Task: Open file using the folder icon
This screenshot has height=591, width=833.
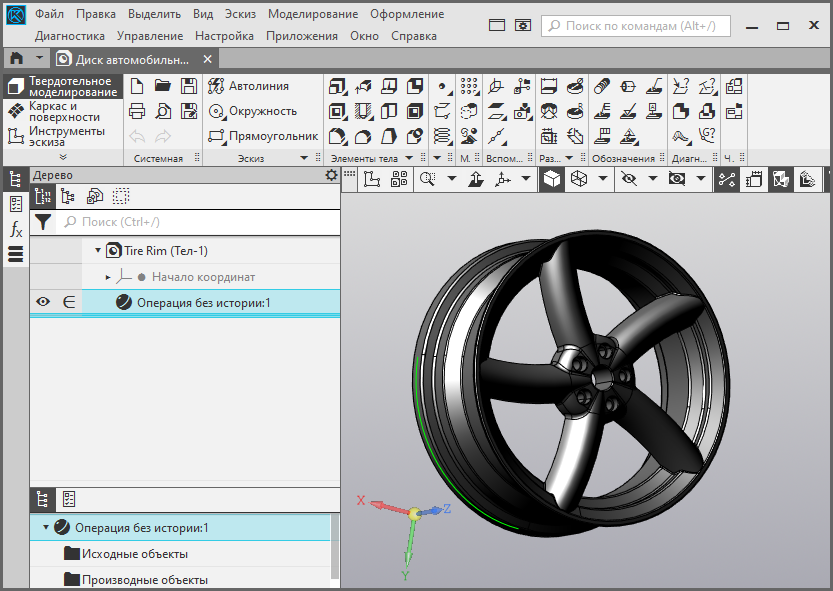Action: coord(162,86)
